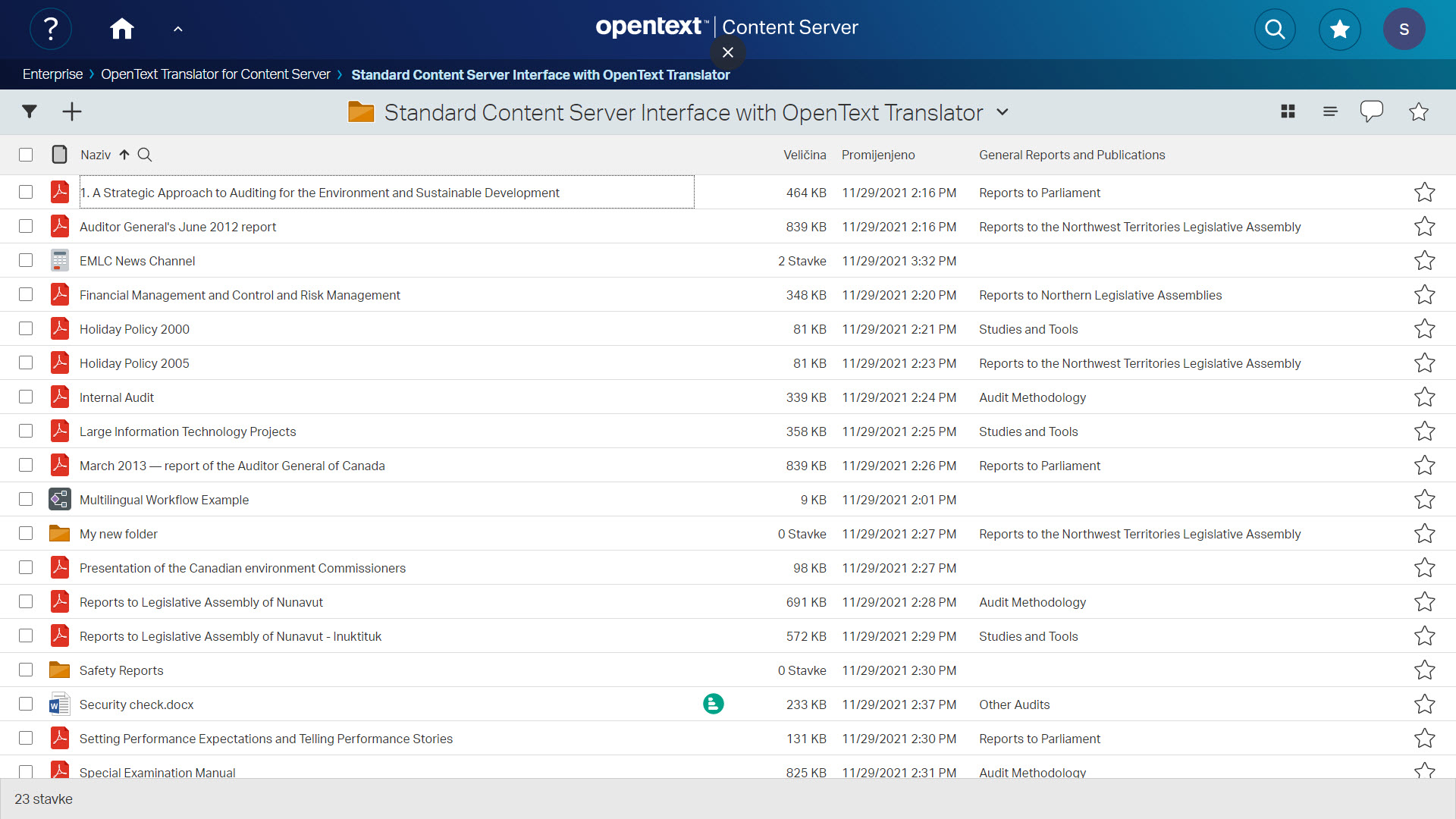1456x819 pixels.
Task: Expand the folder title dropdown chevron
Action: 1003,112
